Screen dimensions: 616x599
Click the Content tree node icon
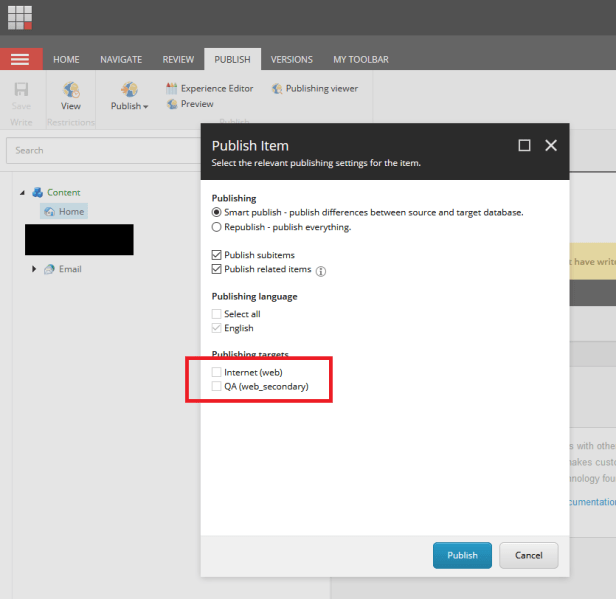38,192
